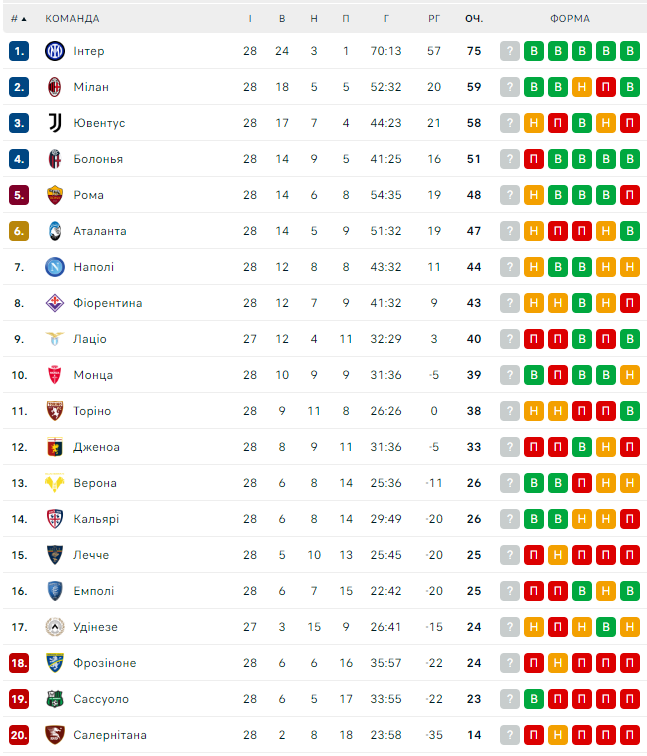647x756 pixels.
Task: Click the Milan club crest
Action: pos(54,87)
